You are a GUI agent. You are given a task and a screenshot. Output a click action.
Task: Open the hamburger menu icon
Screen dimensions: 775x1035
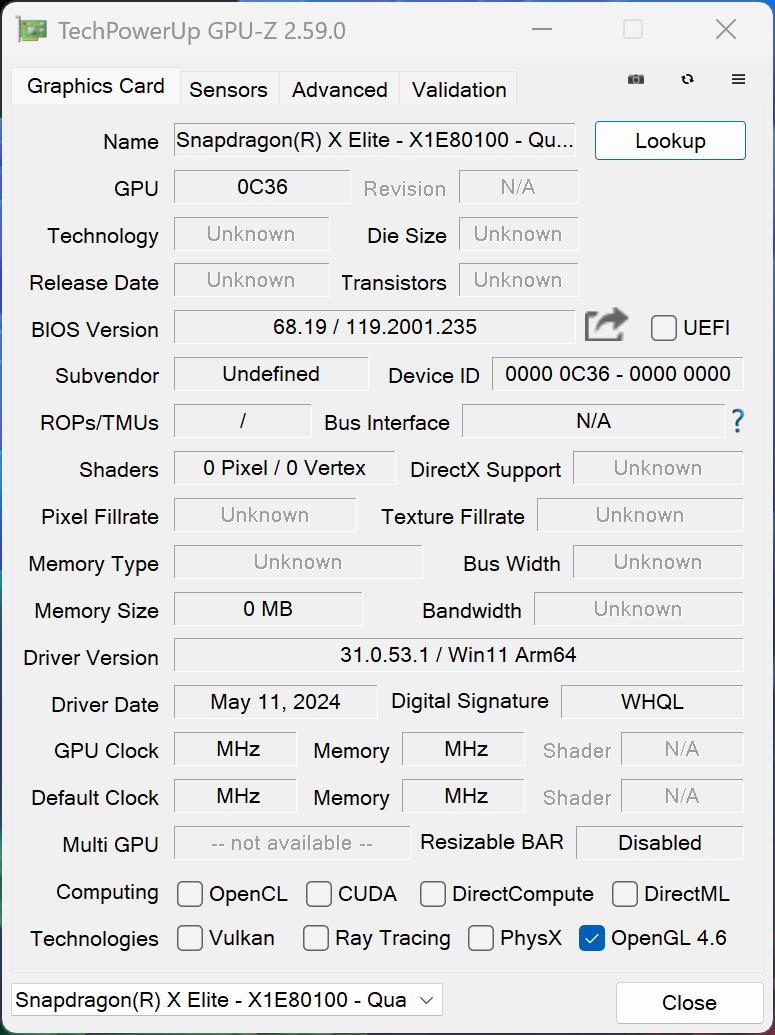tap(738, 79)
